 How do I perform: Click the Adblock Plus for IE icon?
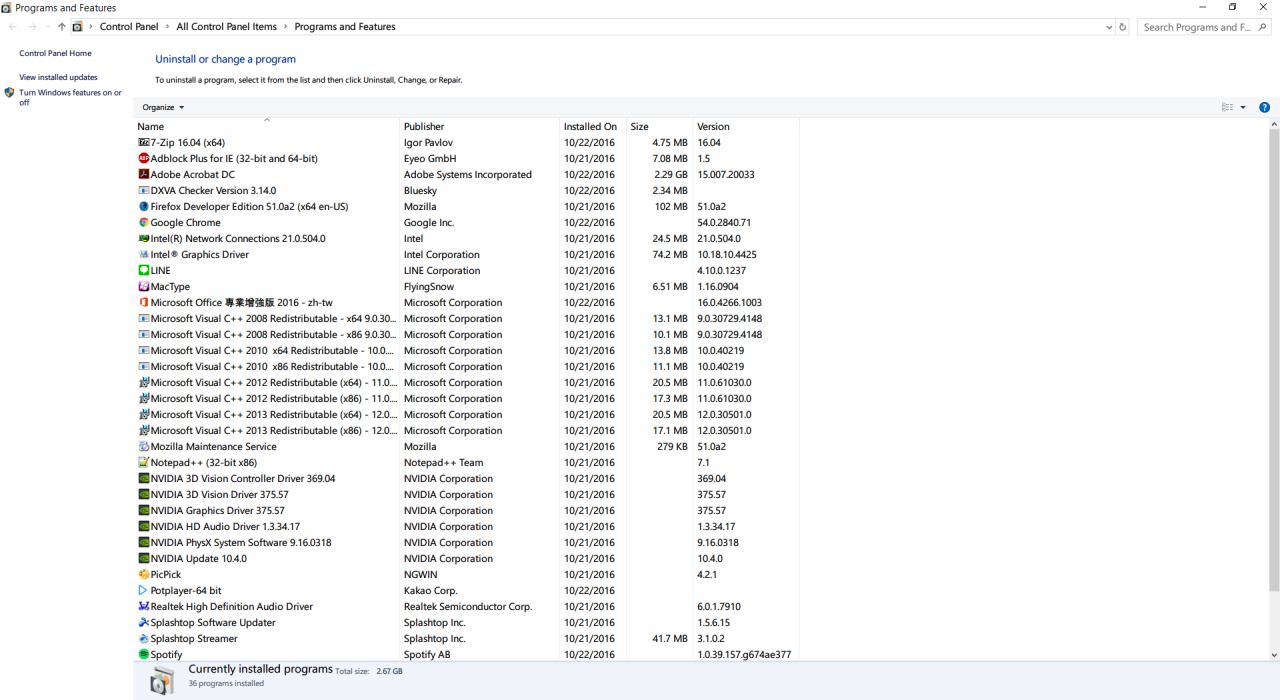point(143,159)
